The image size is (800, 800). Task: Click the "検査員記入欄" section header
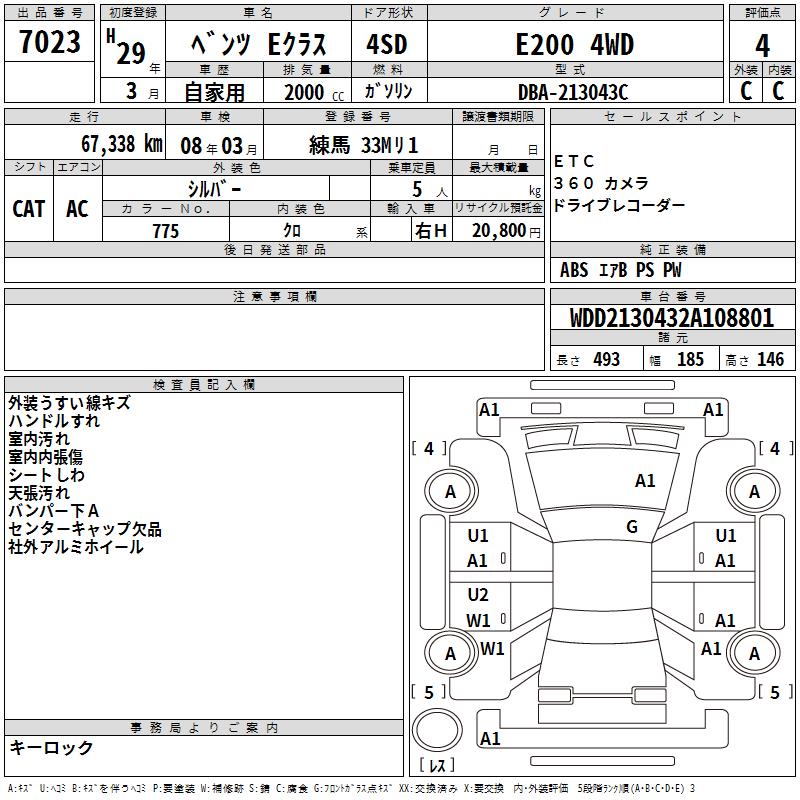(204, 385)
